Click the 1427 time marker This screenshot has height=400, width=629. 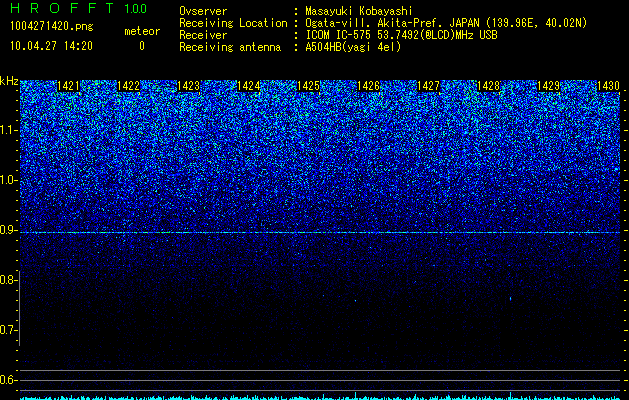(428, 86)
